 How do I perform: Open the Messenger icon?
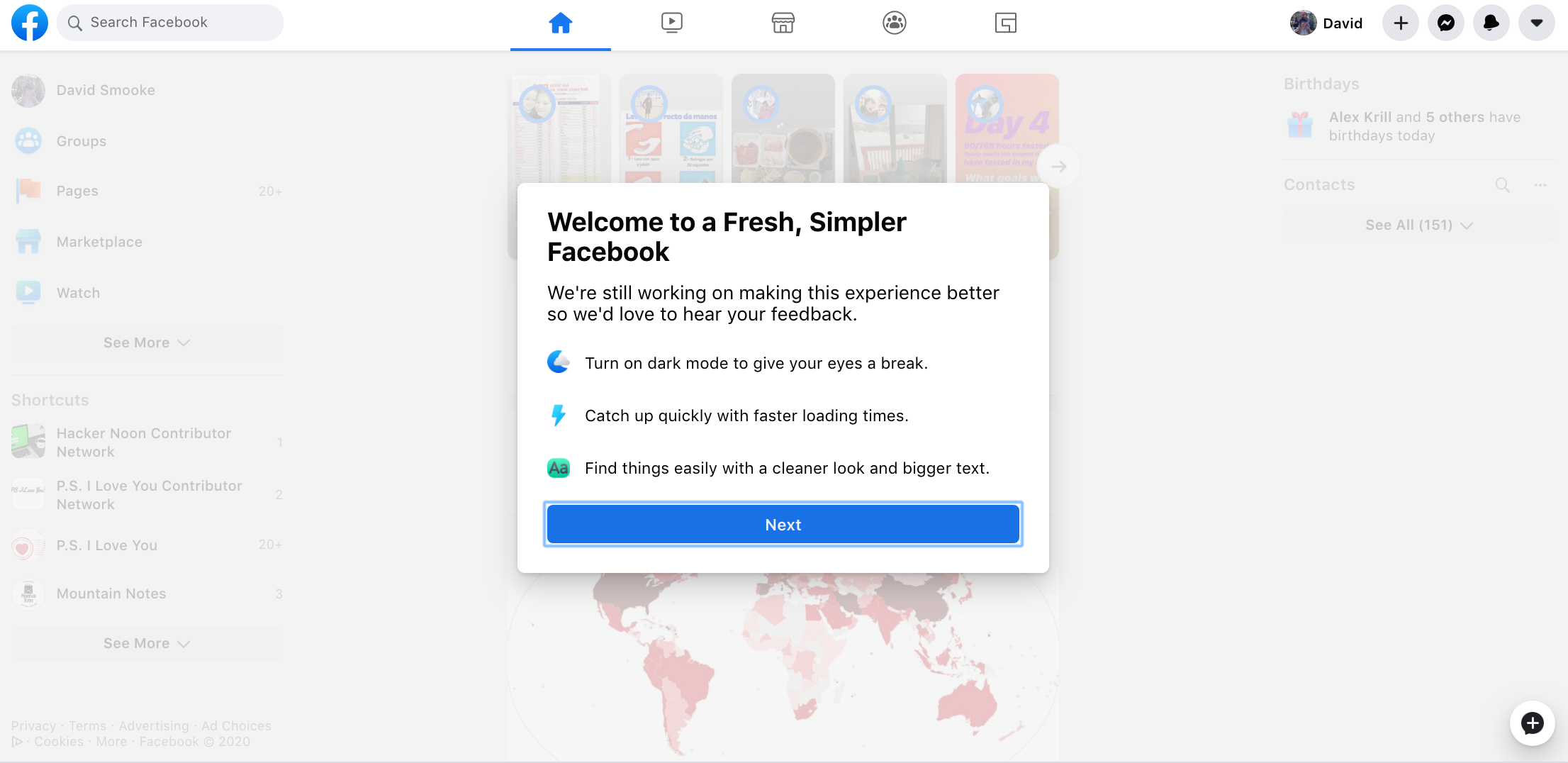[x=1446, y=23]
